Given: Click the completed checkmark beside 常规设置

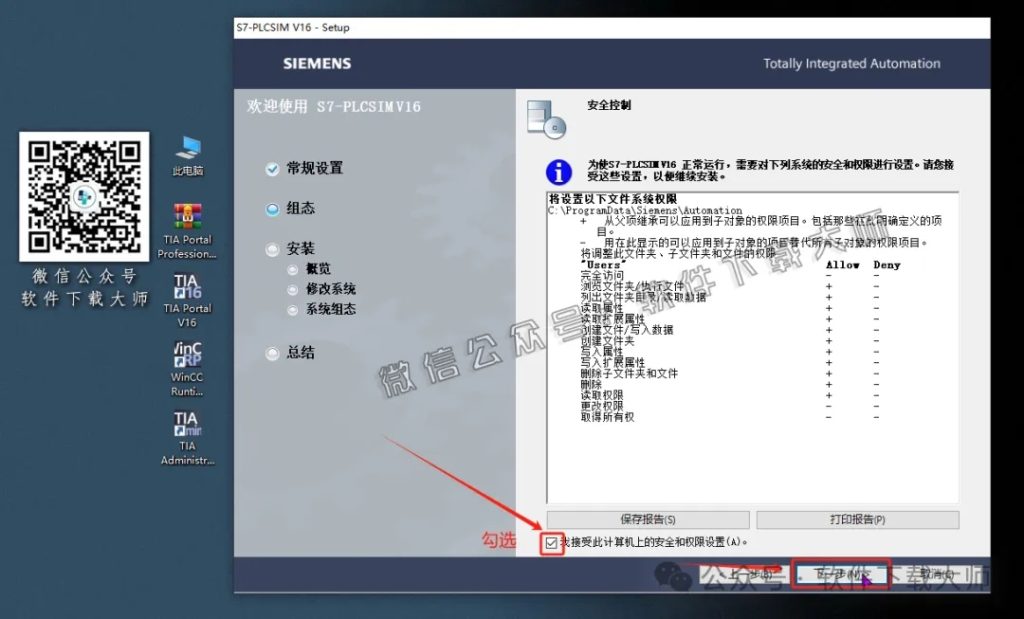Looking at the screenshot, I should coord(273,169).
